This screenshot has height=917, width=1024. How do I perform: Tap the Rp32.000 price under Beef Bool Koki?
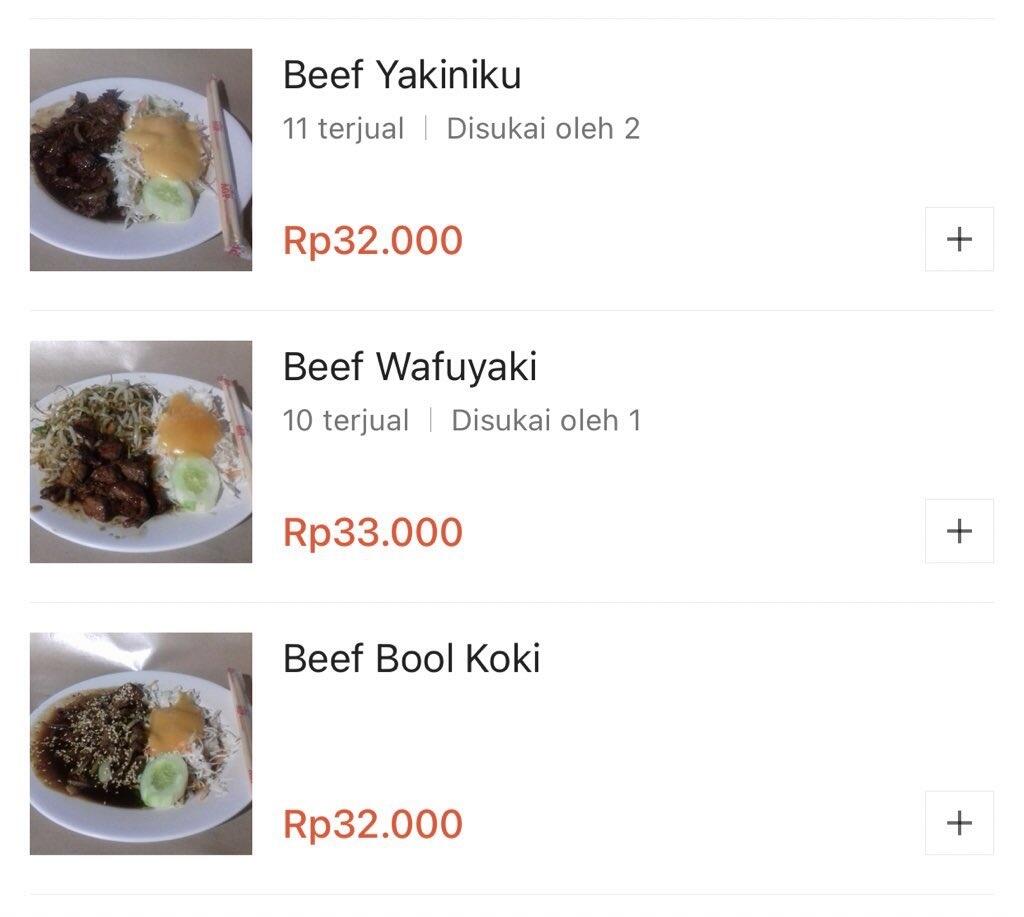coord(372,824)
